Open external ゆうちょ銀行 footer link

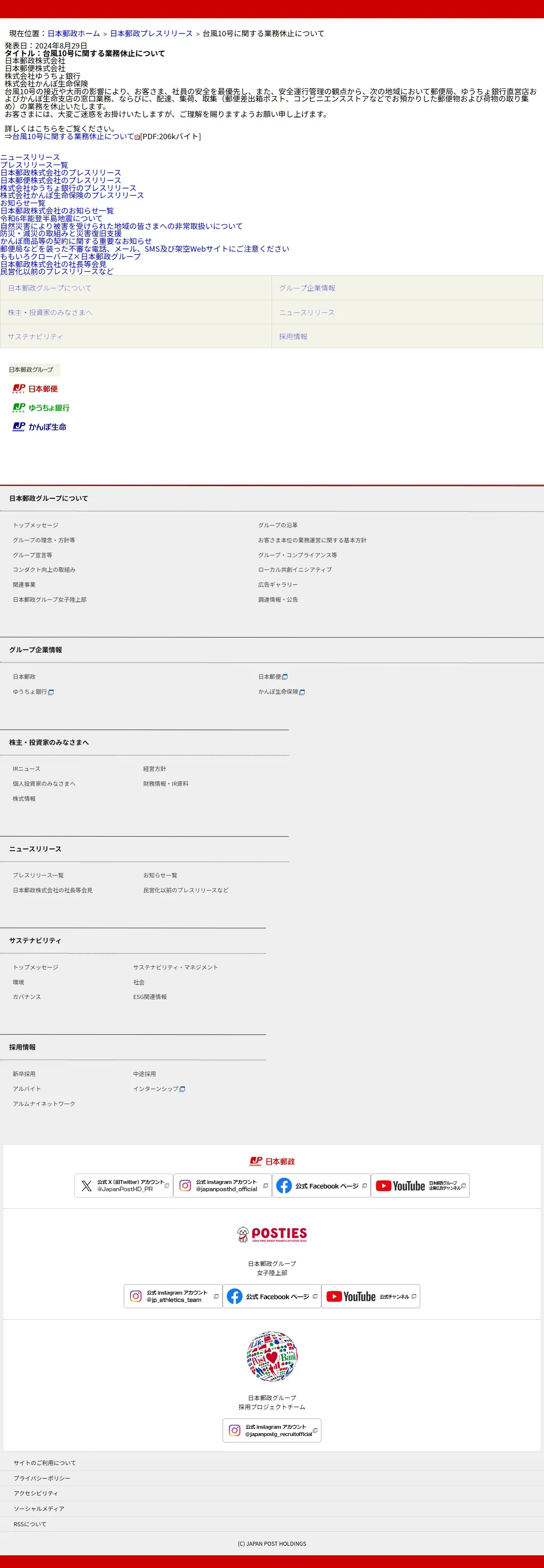click(34, 691)
